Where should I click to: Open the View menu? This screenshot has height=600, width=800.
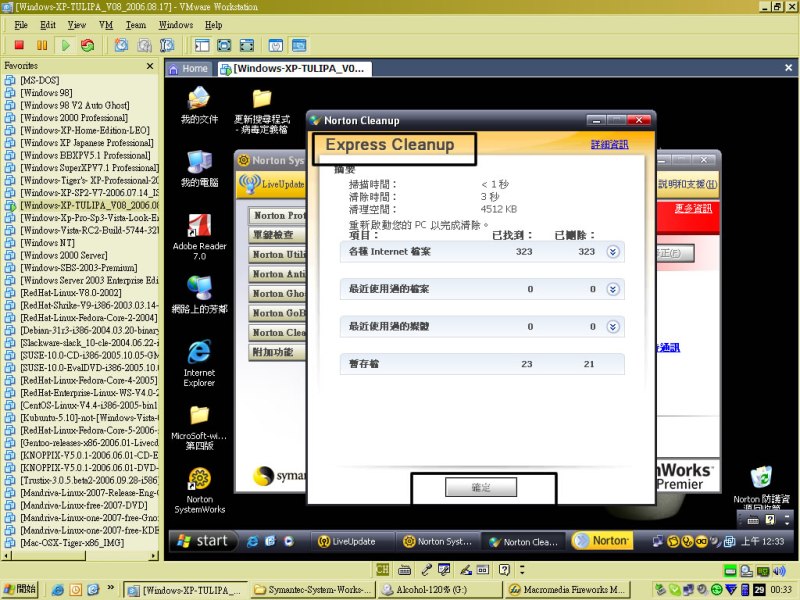pos(77,25)
